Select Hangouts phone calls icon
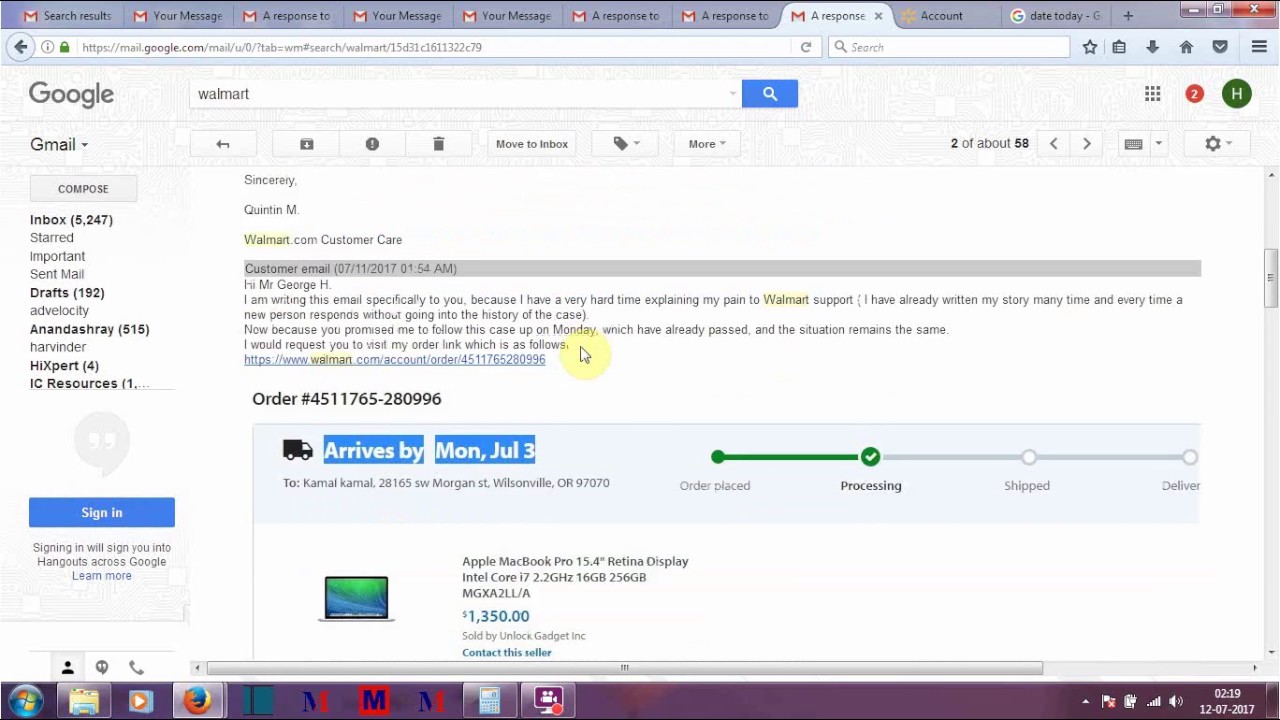 [x=136, y=667]
